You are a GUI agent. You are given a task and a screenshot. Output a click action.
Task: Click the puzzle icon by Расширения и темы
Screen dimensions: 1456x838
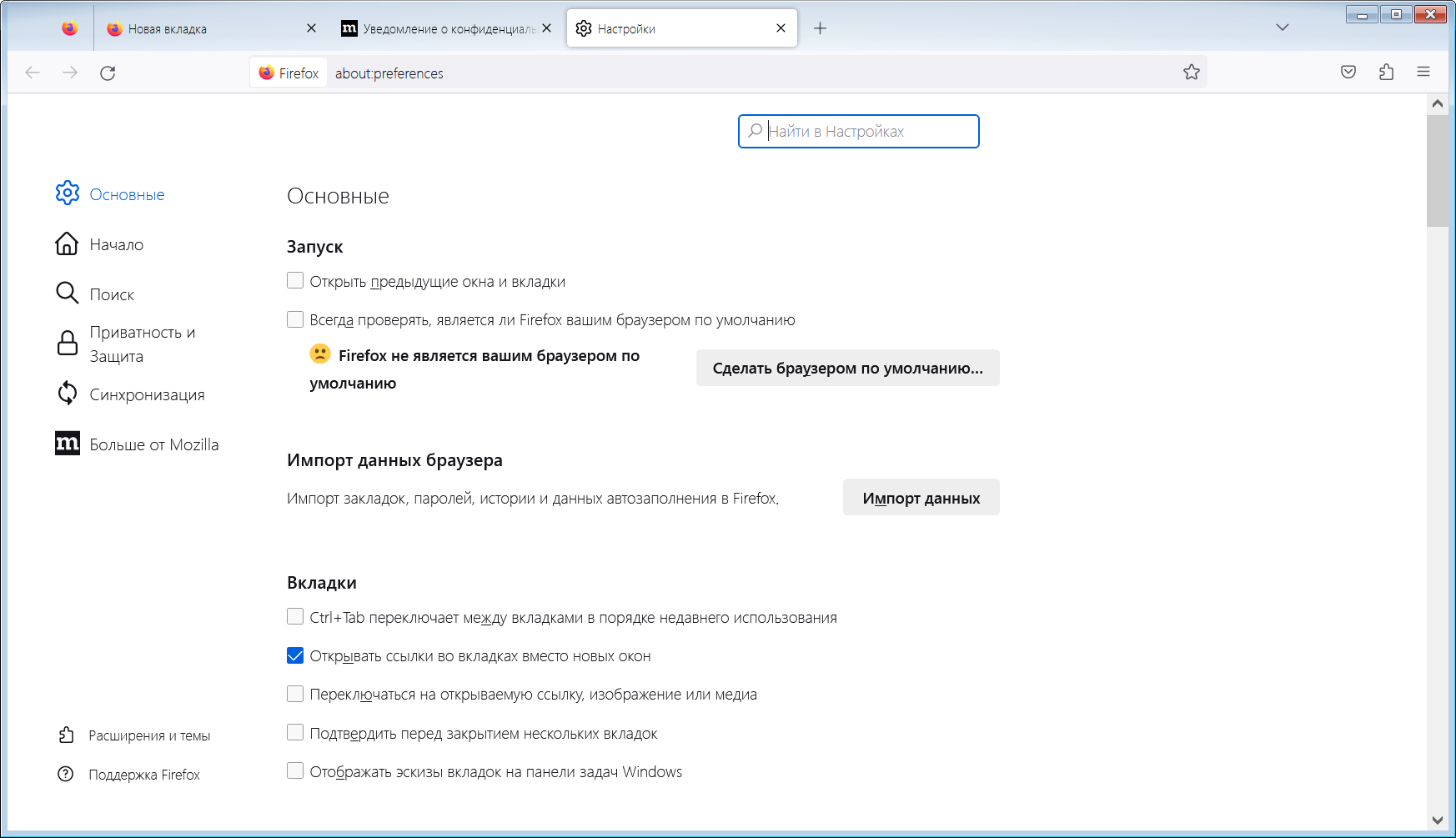67,735
